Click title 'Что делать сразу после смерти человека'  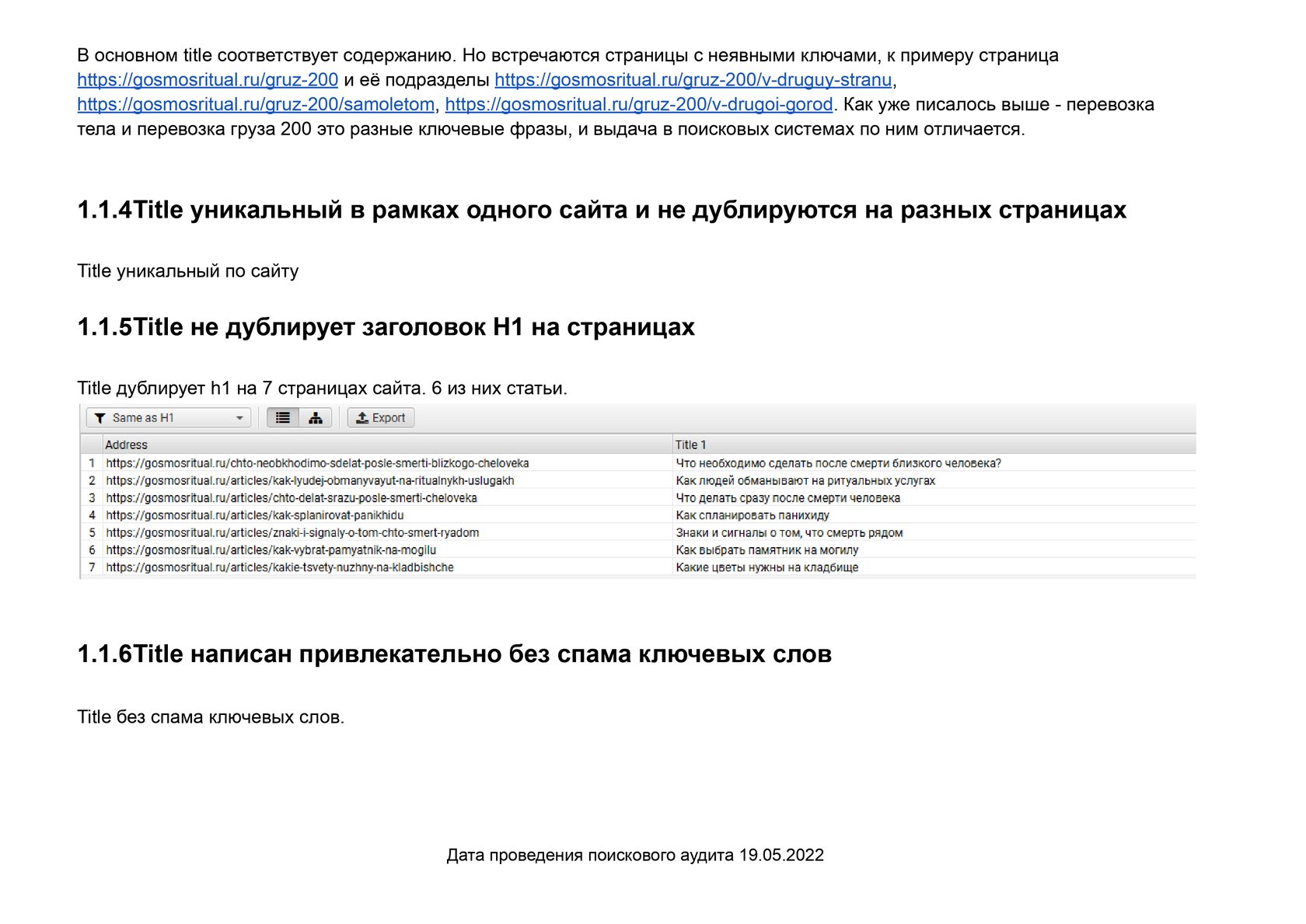coord(788,498)
